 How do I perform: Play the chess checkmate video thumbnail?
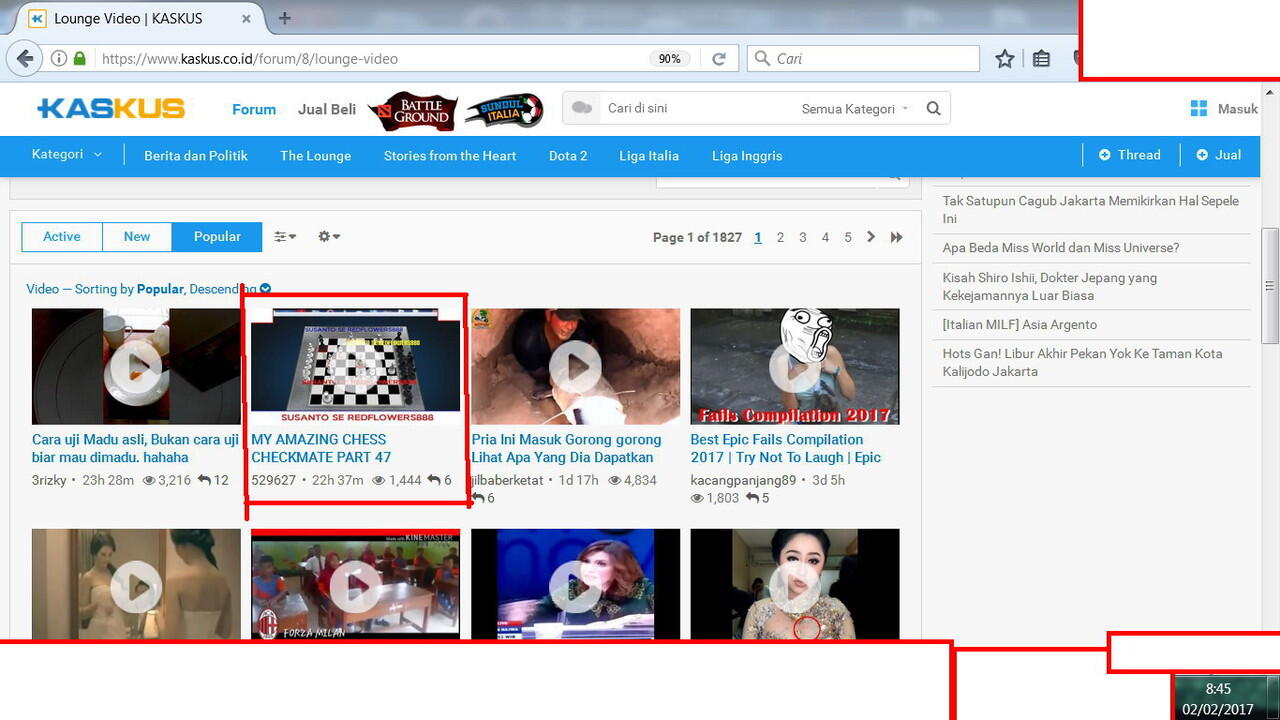point(355,366)
